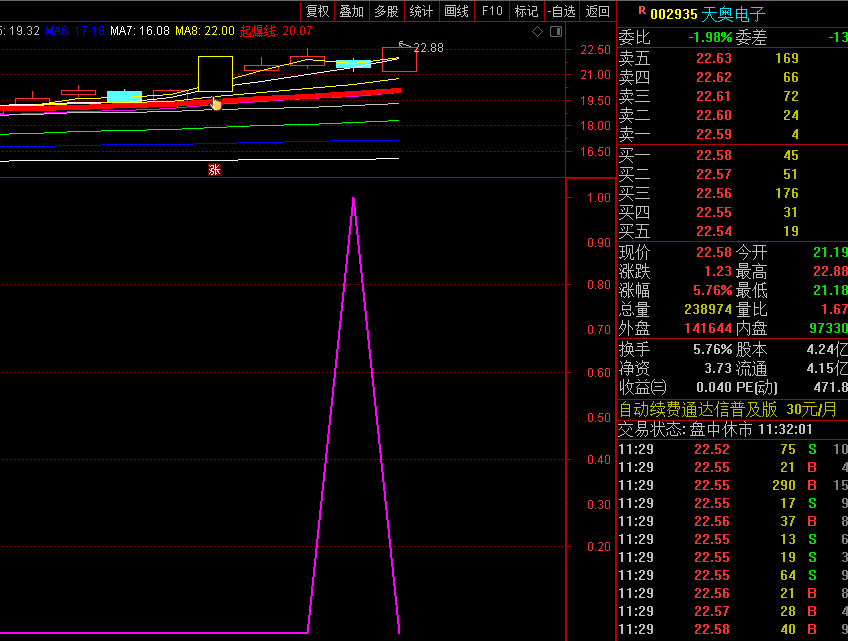This screenshot has width=848, height=641.
Task: Select stock name 天奥电子
Action: pyautogui.click(x=733, y=14)
